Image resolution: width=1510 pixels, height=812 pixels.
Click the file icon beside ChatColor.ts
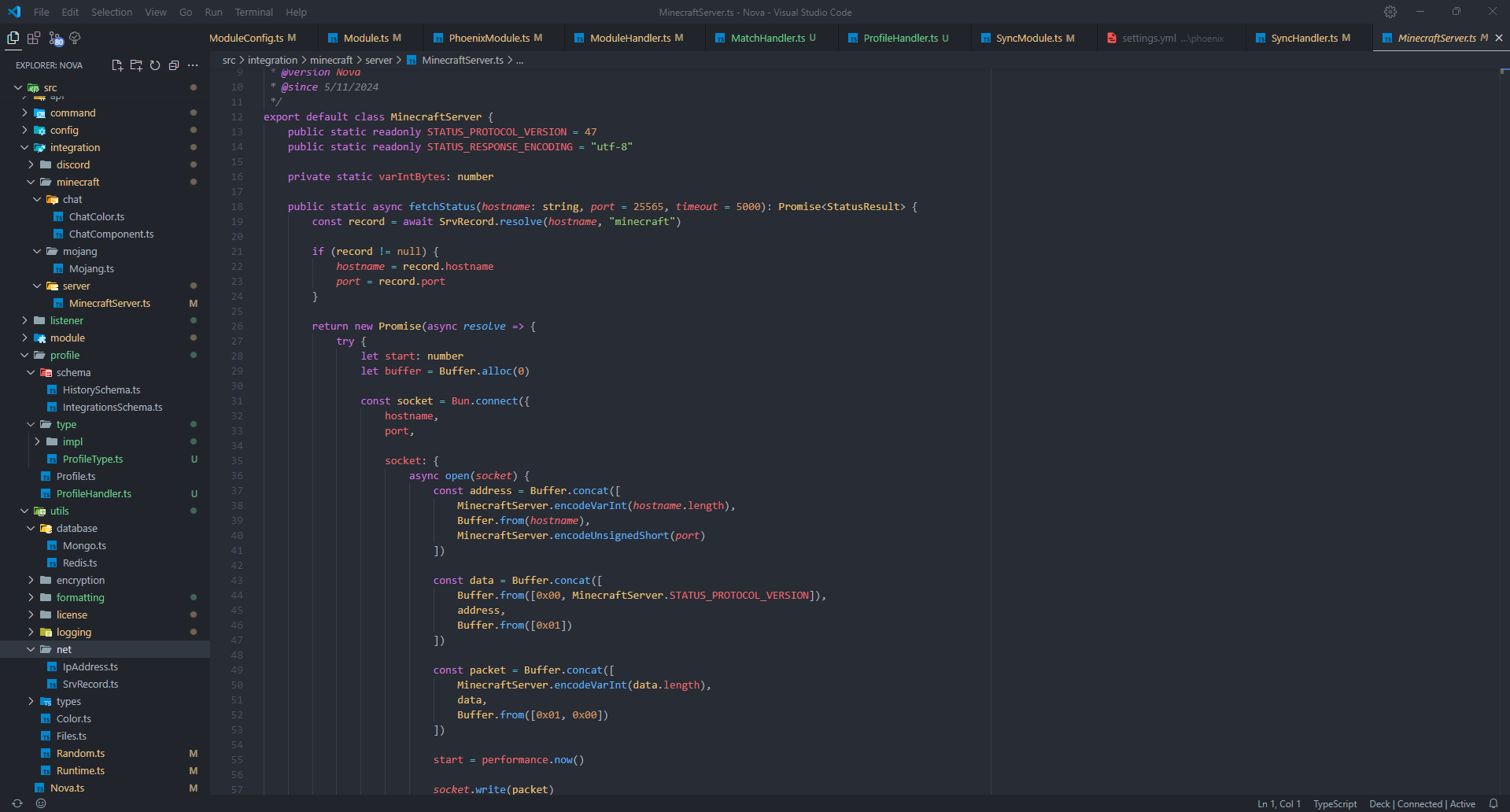click(58, 216)
